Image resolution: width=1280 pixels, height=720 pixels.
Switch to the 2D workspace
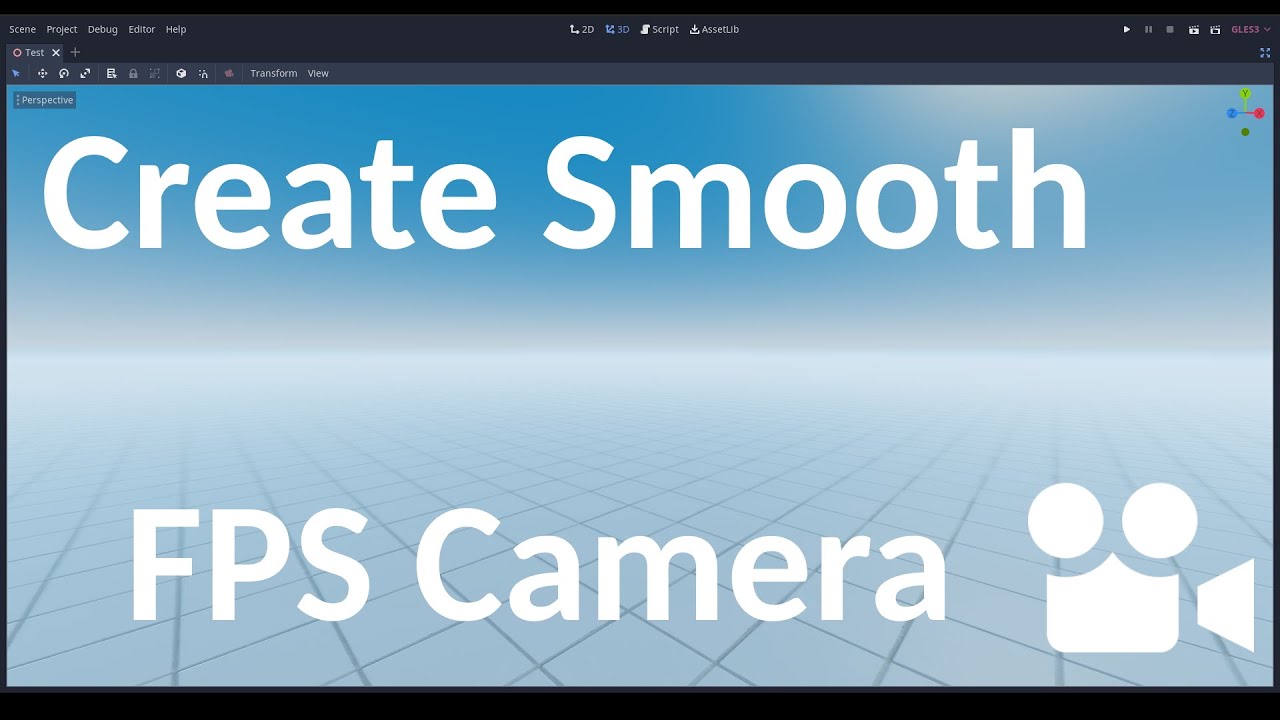pos(582,29)
